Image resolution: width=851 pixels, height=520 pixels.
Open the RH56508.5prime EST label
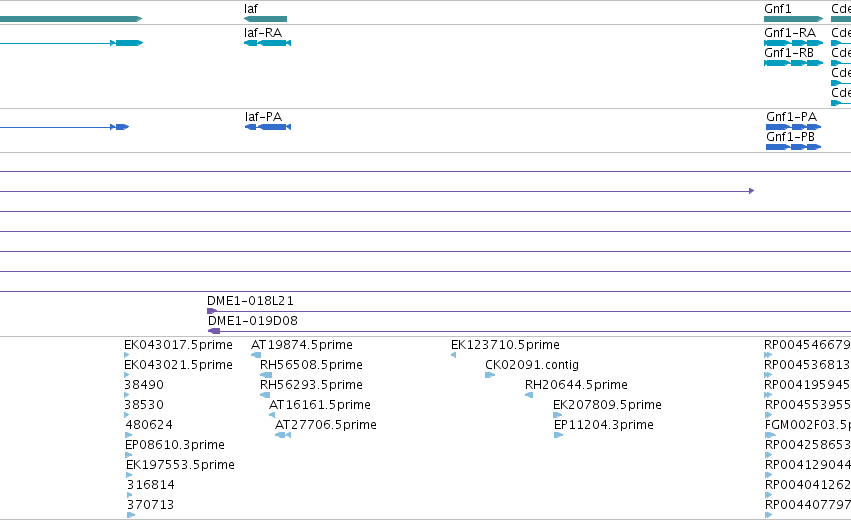pos(311,365)
